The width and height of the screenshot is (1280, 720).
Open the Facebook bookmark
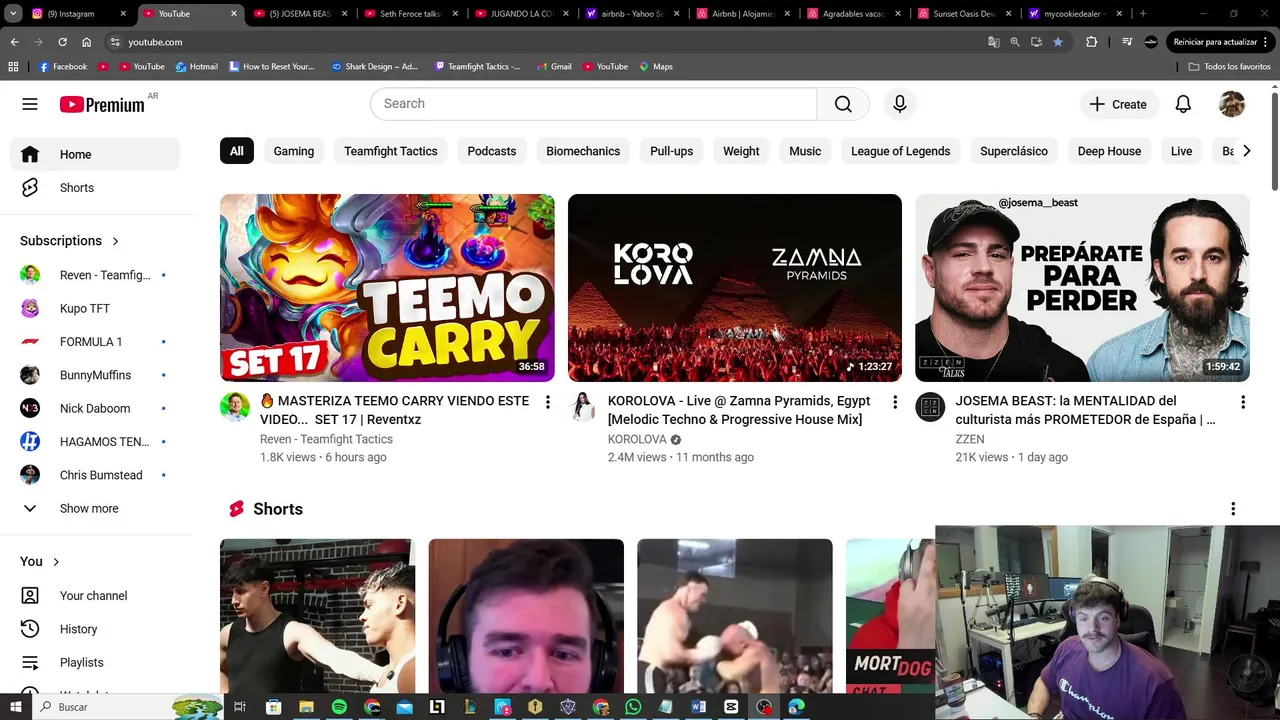63,66
